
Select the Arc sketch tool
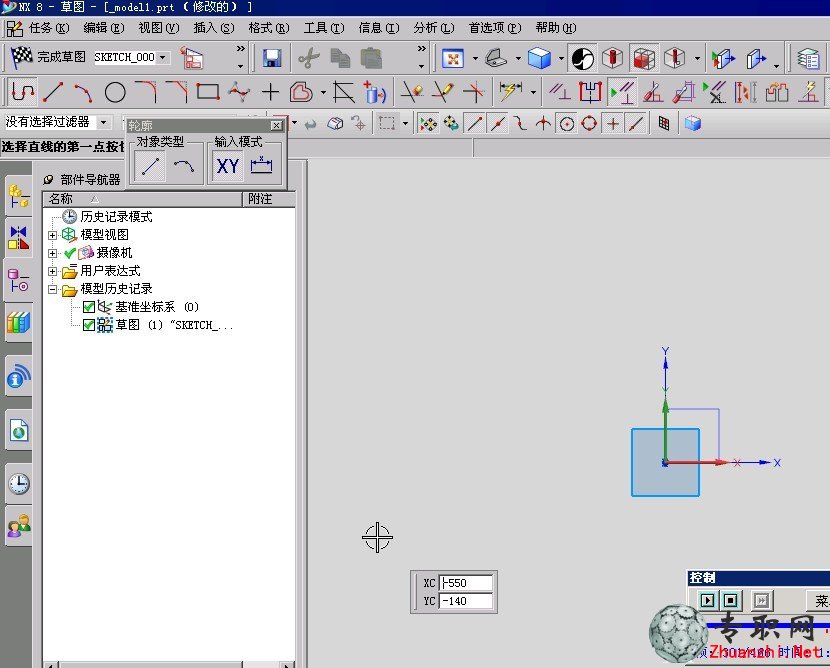coord(84,92)
